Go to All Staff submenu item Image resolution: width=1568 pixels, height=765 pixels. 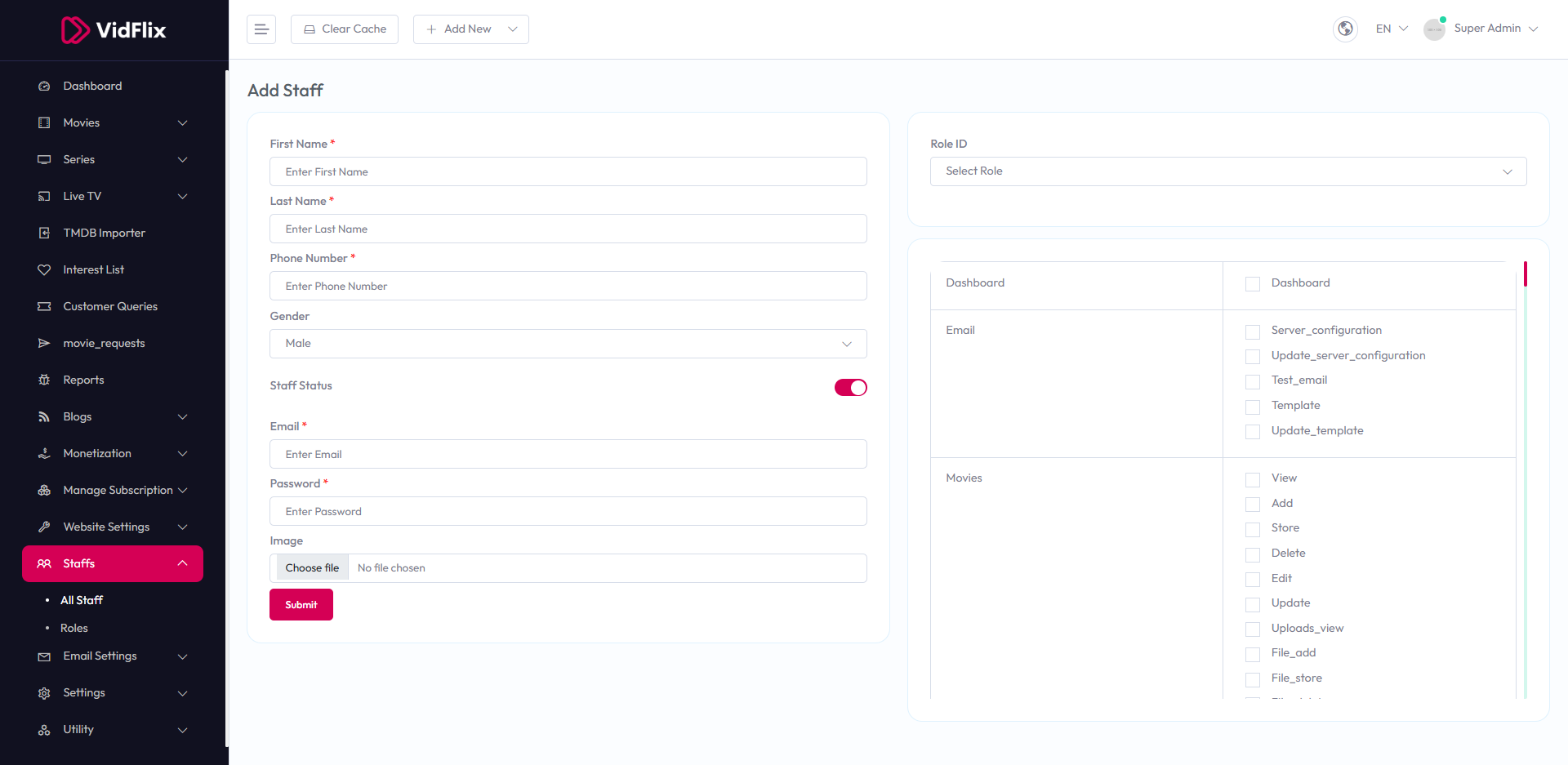[82, 600]
